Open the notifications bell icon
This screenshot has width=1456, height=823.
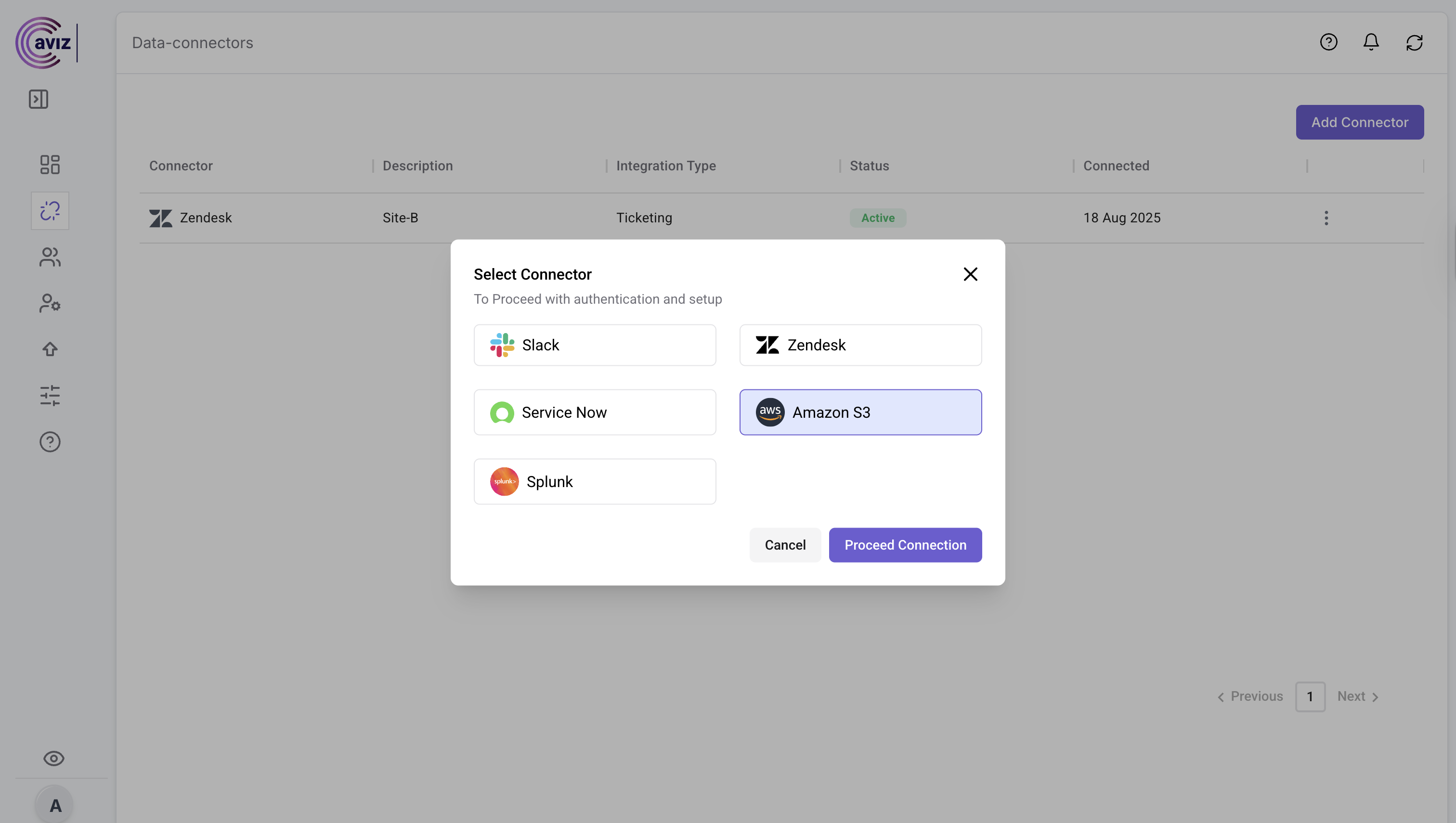[x=1371, y=42]
